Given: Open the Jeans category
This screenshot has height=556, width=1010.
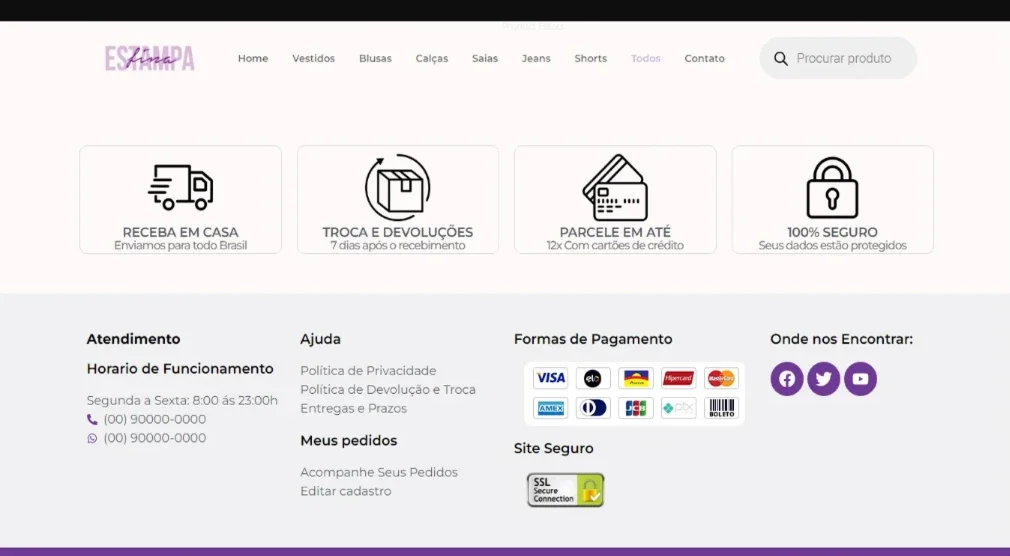Looking at the screenshot, I should point(536,59).
